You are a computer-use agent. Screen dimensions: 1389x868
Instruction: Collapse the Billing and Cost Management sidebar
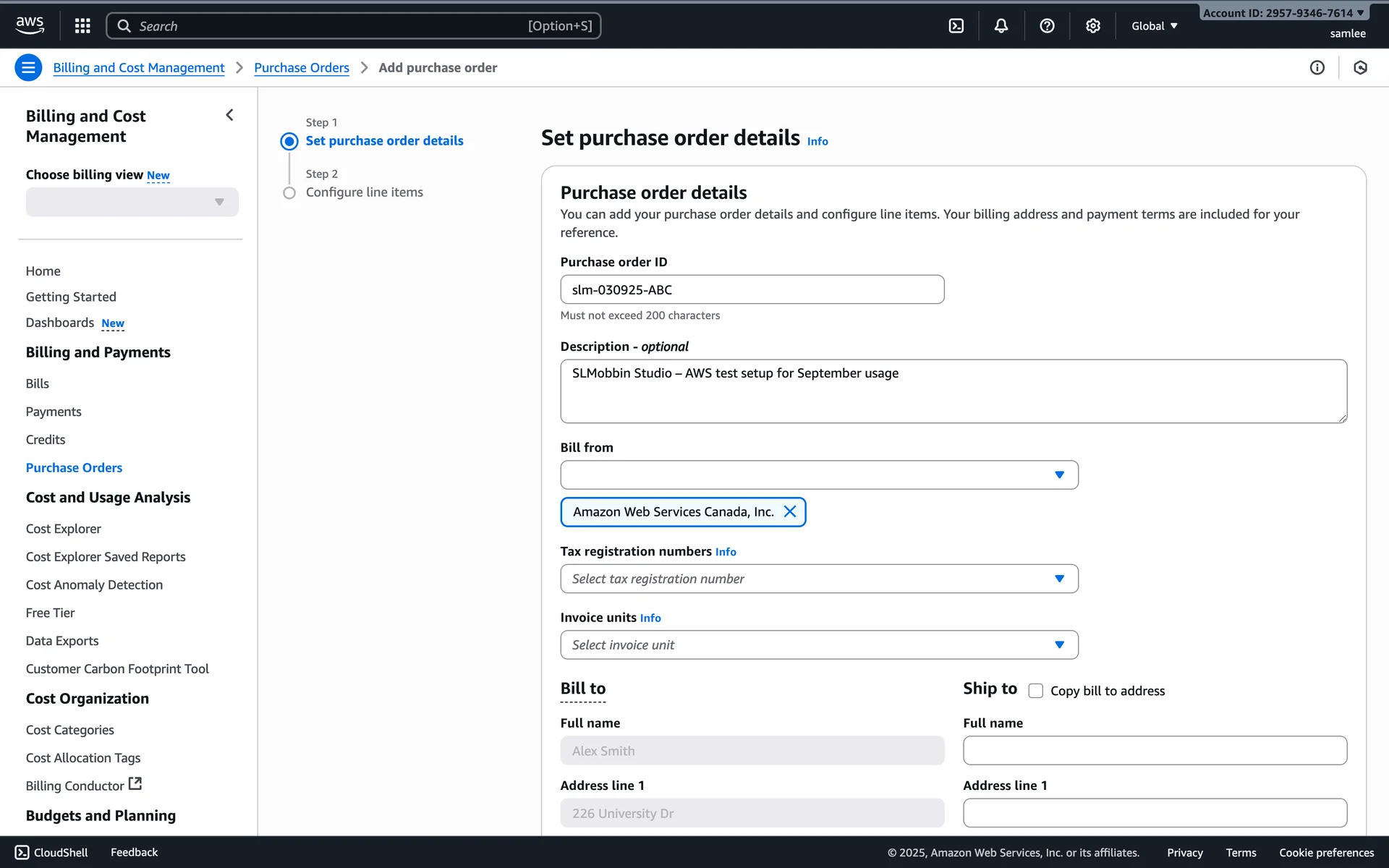point(229,115)
